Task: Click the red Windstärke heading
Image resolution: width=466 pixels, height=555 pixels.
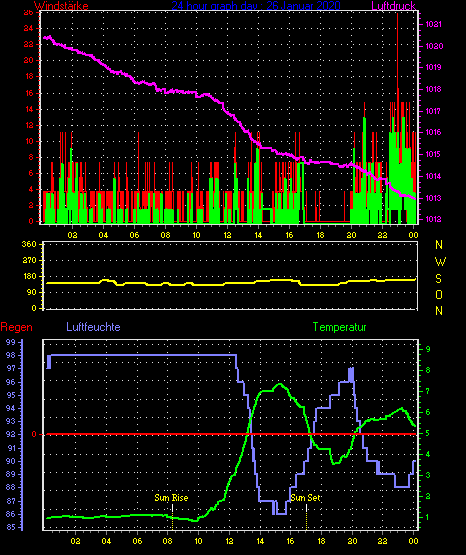Action: [61, 6]
